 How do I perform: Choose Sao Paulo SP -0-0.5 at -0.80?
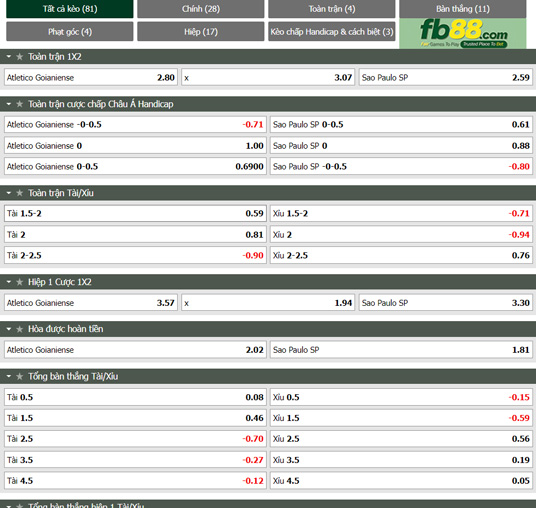(x=401, y=166)
